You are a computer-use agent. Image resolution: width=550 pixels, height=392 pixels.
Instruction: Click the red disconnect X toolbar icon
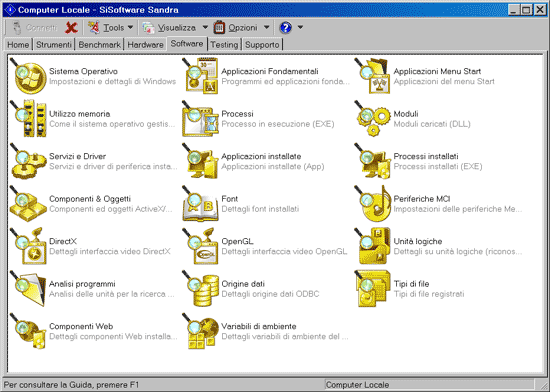[x=71, y=27]
